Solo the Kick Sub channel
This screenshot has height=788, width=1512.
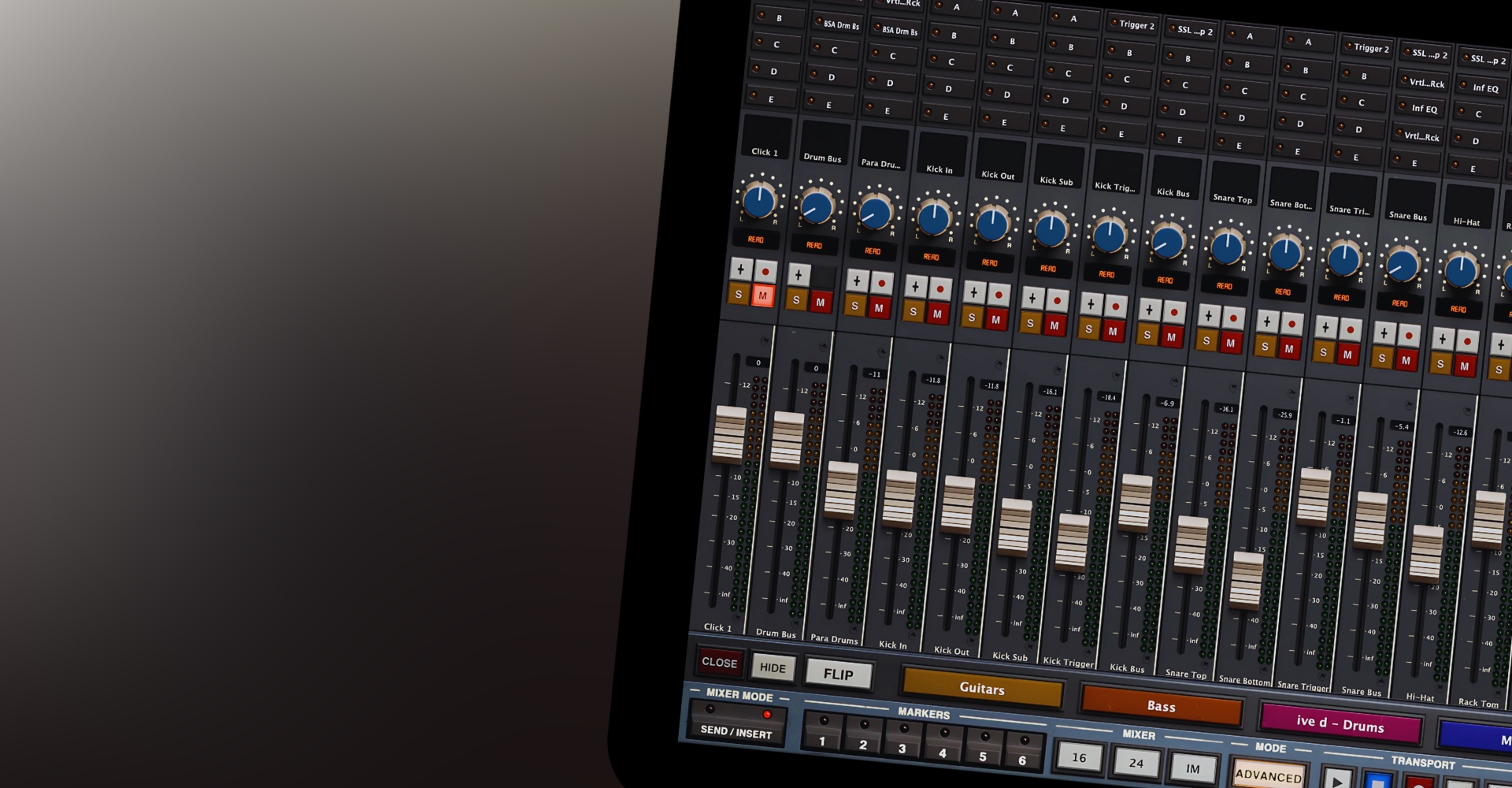1030,323
